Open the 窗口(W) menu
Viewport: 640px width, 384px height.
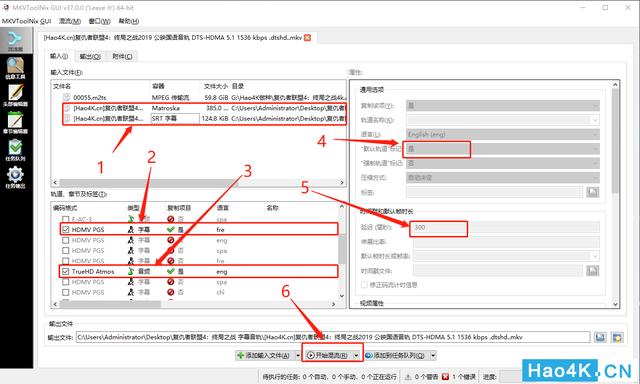coord(100,21)
